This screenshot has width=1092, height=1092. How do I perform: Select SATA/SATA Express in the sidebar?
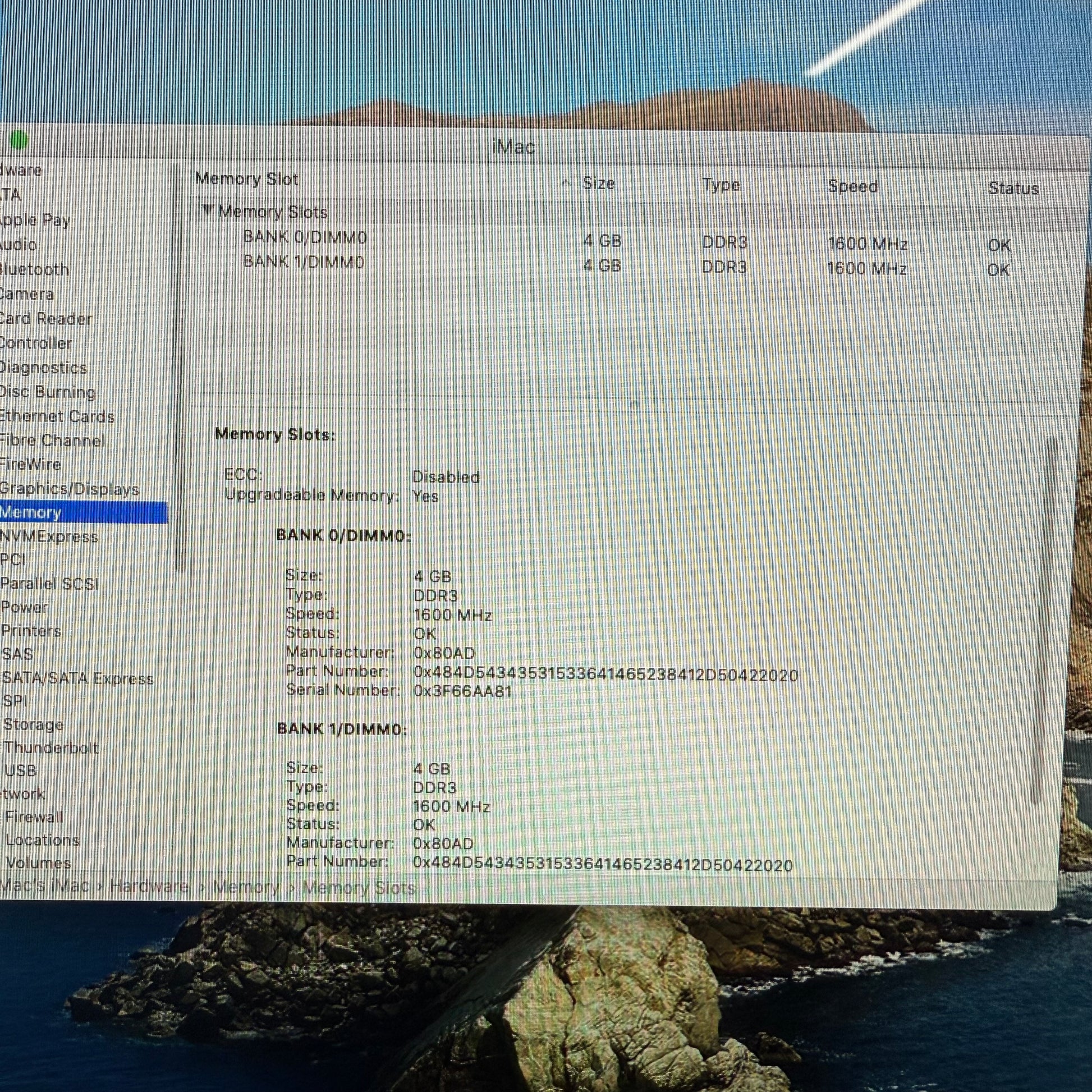tap(78, 678)
